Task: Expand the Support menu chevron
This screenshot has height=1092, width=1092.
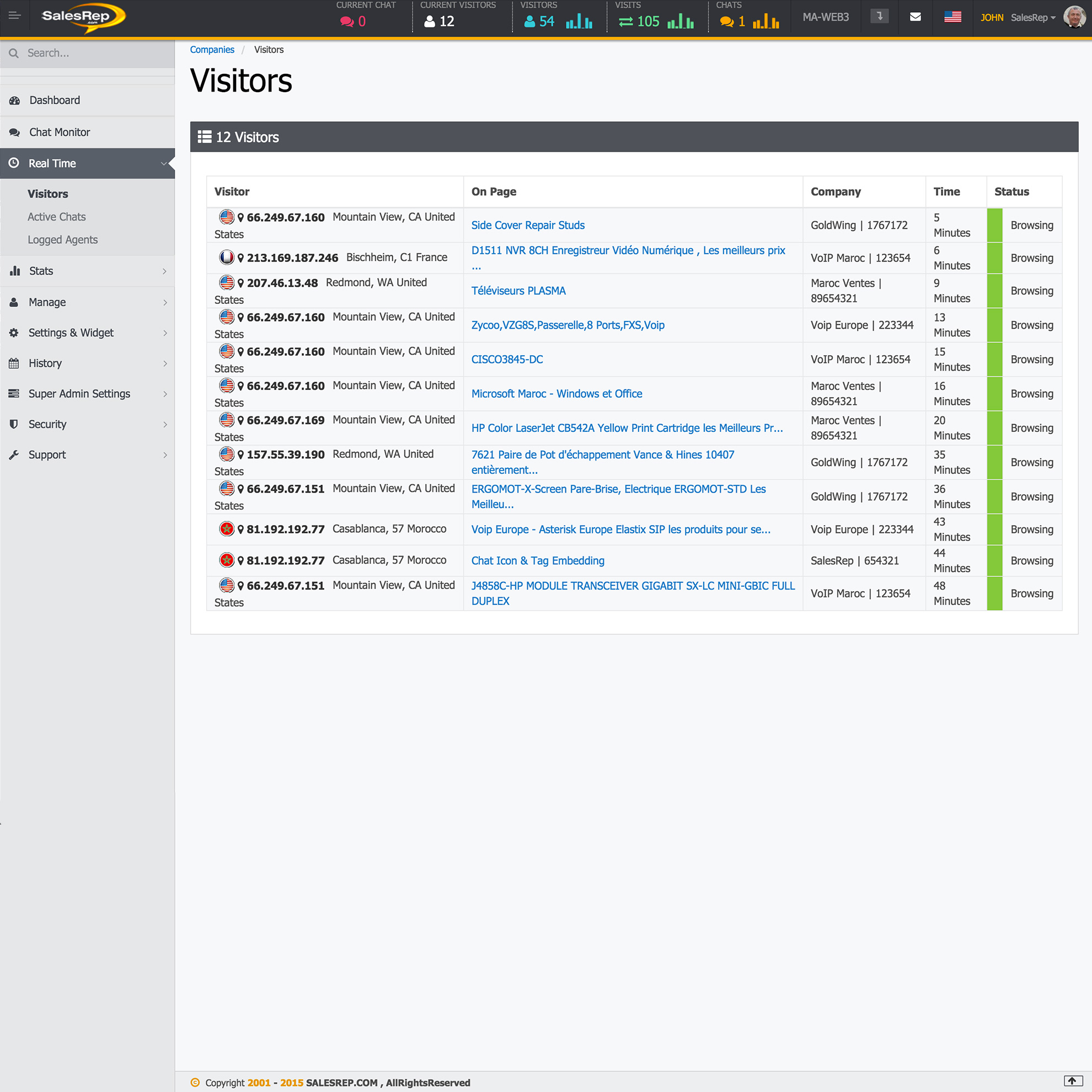Action: (x=165, y=455)
